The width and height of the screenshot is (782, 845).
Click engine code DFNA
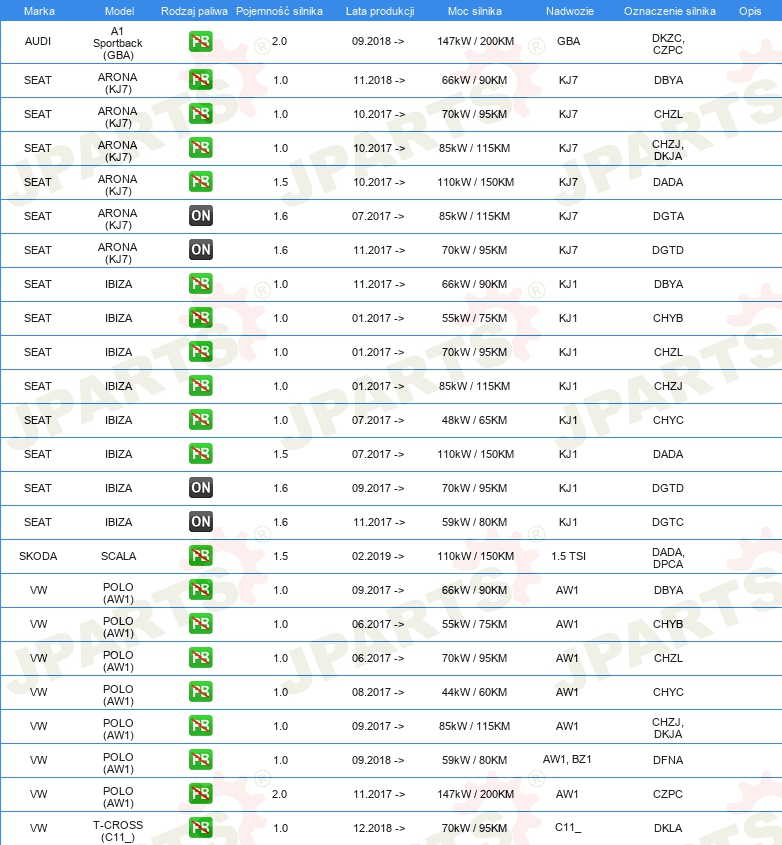coord(668,760)
